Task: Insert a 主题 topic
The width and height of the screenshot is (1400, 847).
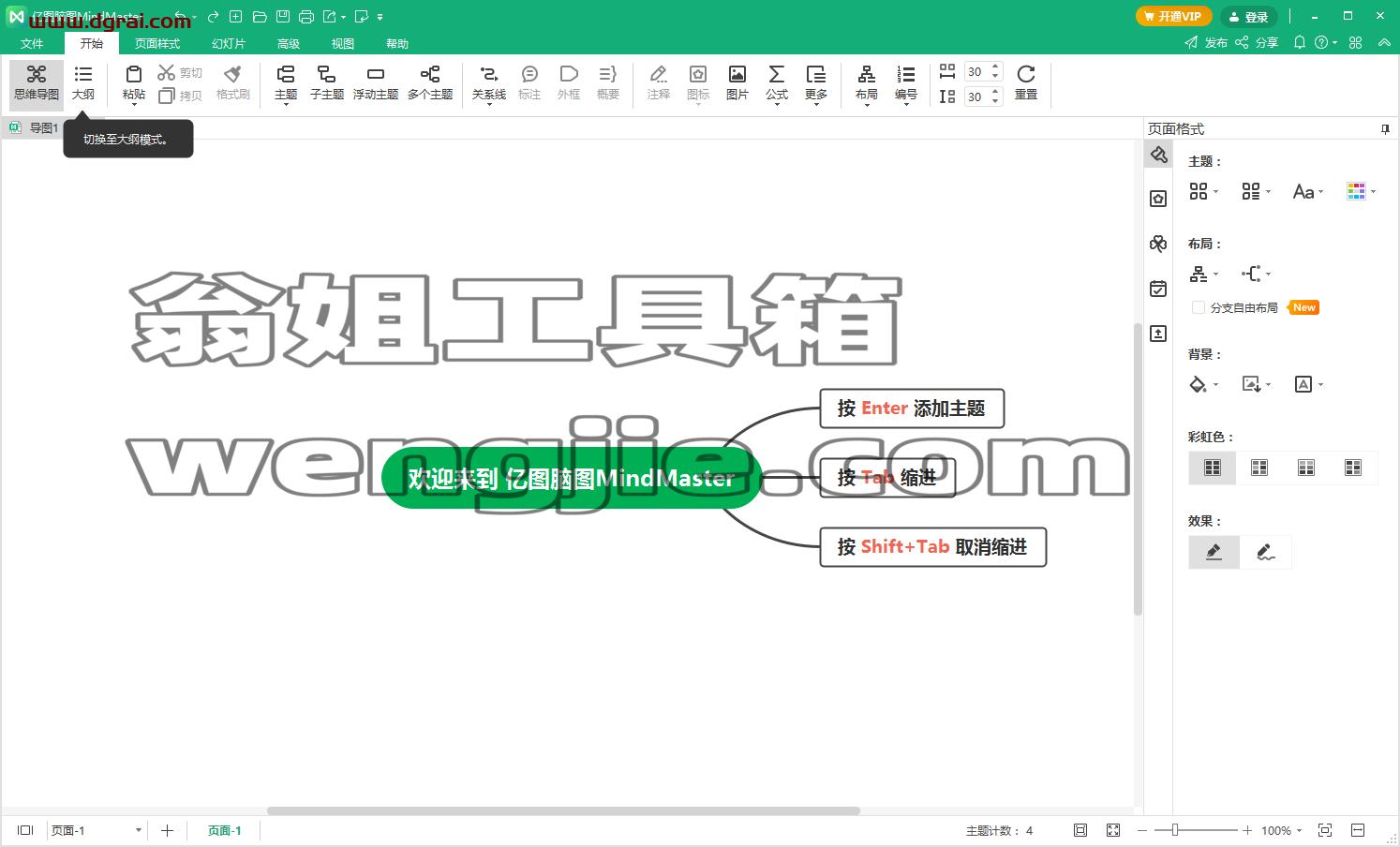Action: click(286, 82)
